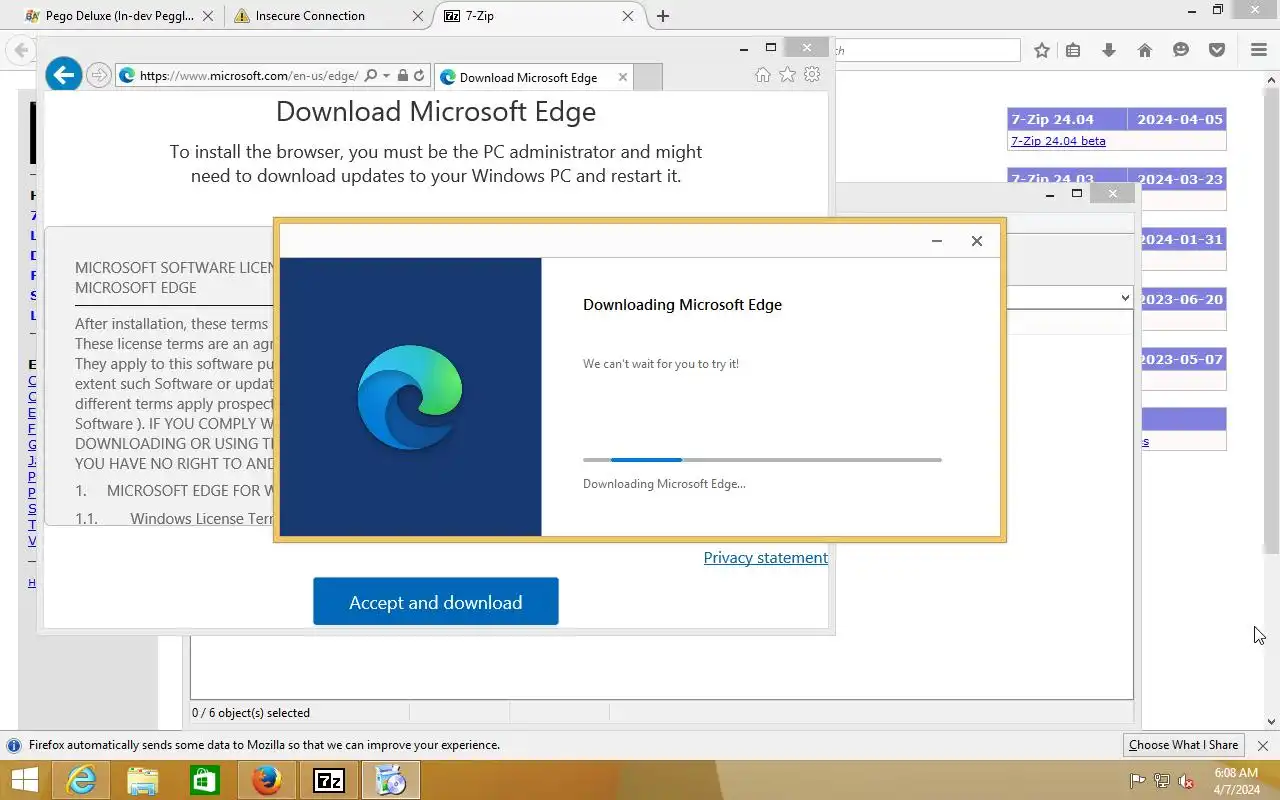Open IE favorites star
This screenshot has width=1280, height=800.
point(787,75)
